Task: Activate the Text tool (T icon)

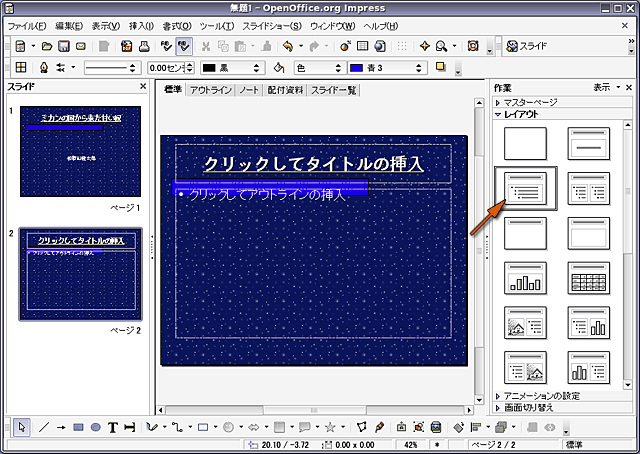Action: tap(113, 427)
